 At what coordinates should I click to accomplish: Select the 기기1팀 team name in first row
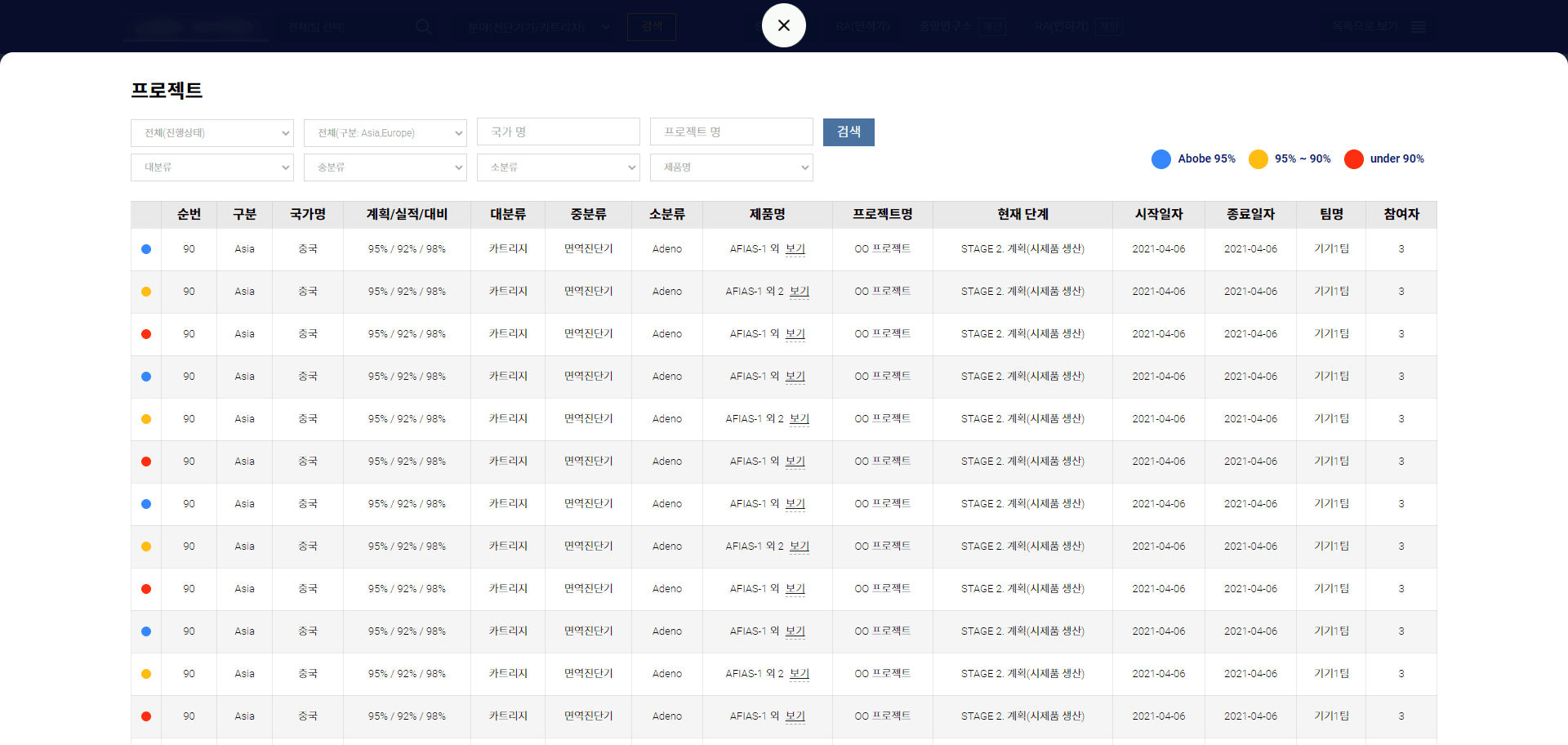pyautogui.click(x=1331, y=249)
